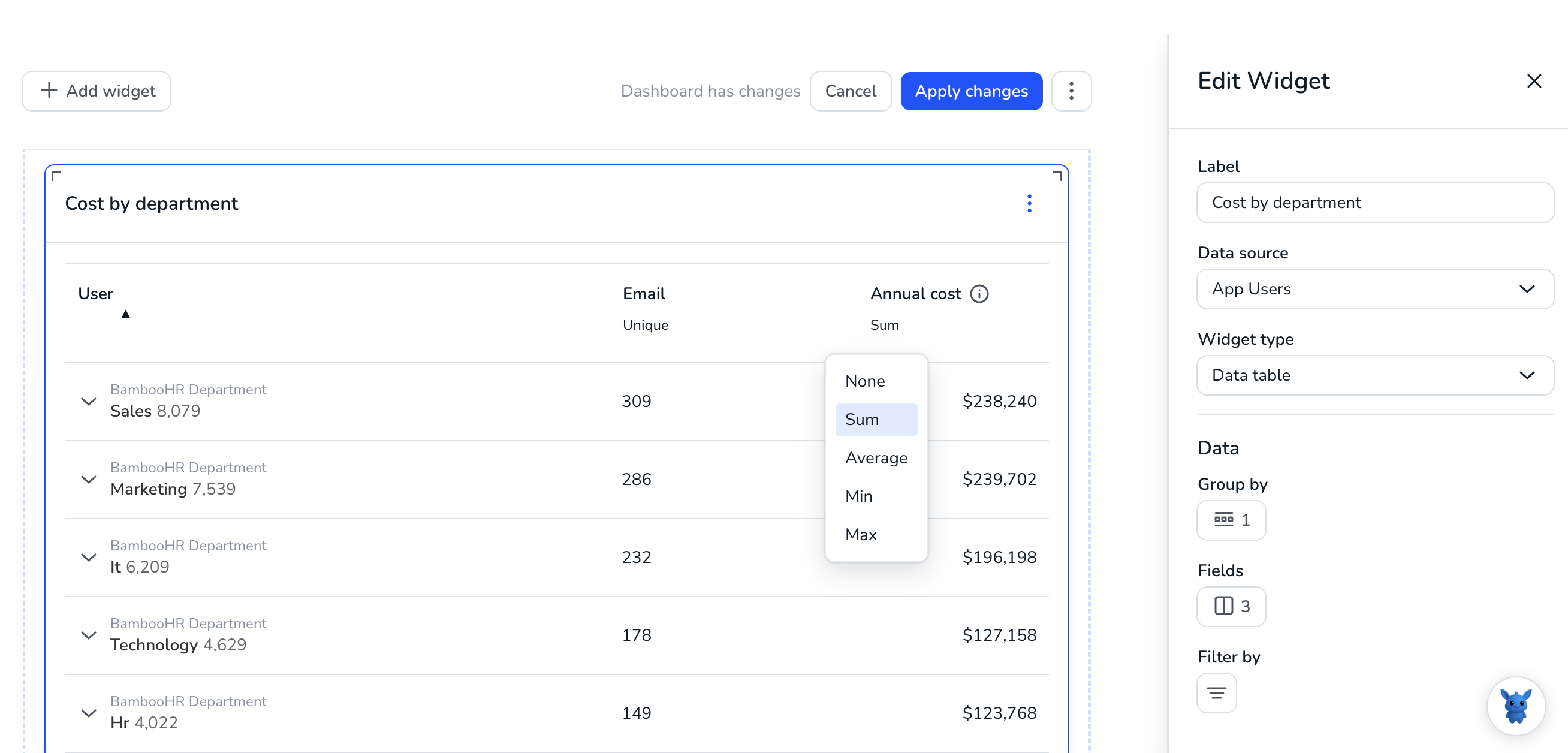This screenshot has width=1568, height=753.
Task: Click the Filter by icon button
Action: [1216, 692]
